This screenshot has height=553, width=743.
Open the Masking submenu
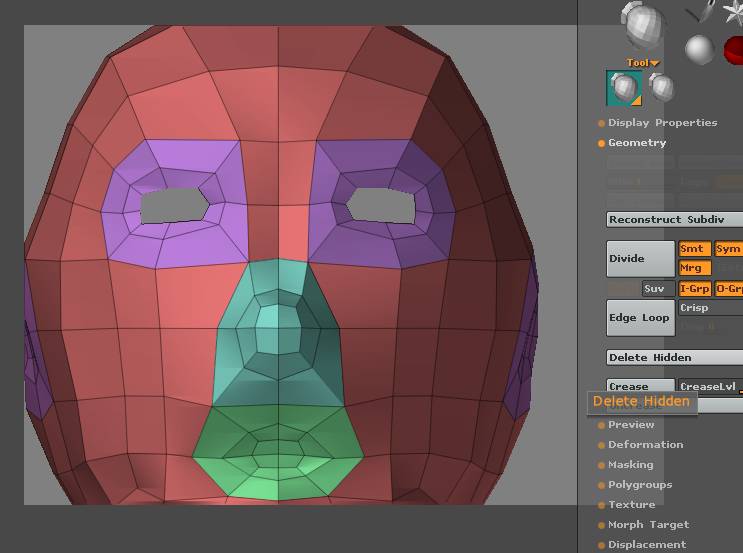coord(630,465)
